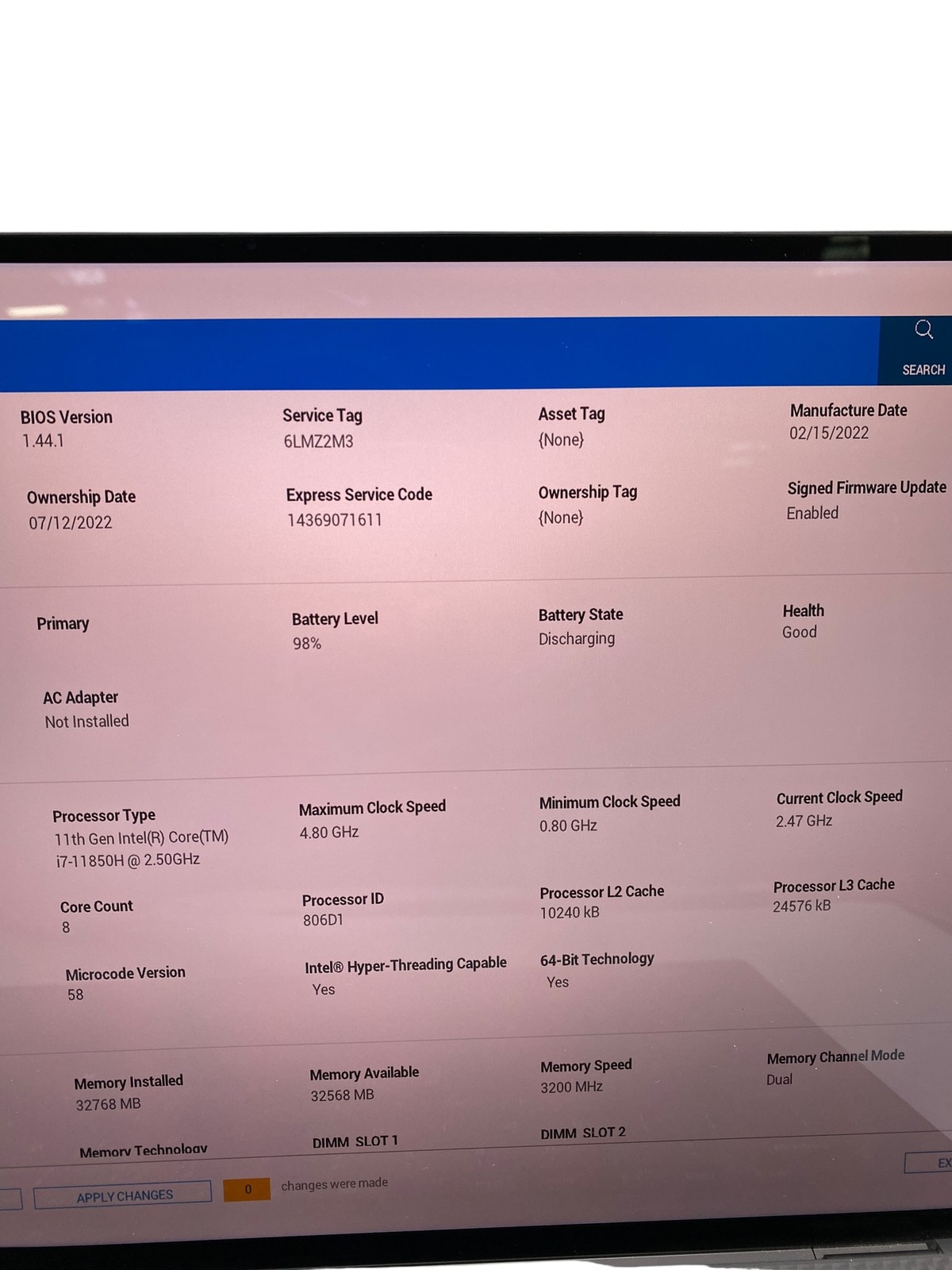The height and width of the screenshot is (1270, 952).
Task: Select Maximum Clock Speed 4.80 GHz
Action: click(x=329, y=833)
